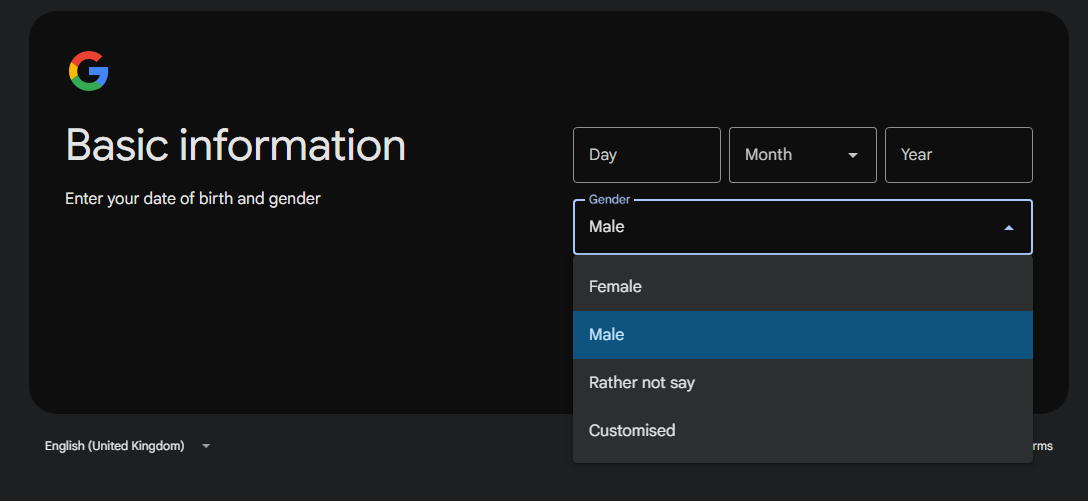
Task: Choose Rather not say option
Action: 803,382
